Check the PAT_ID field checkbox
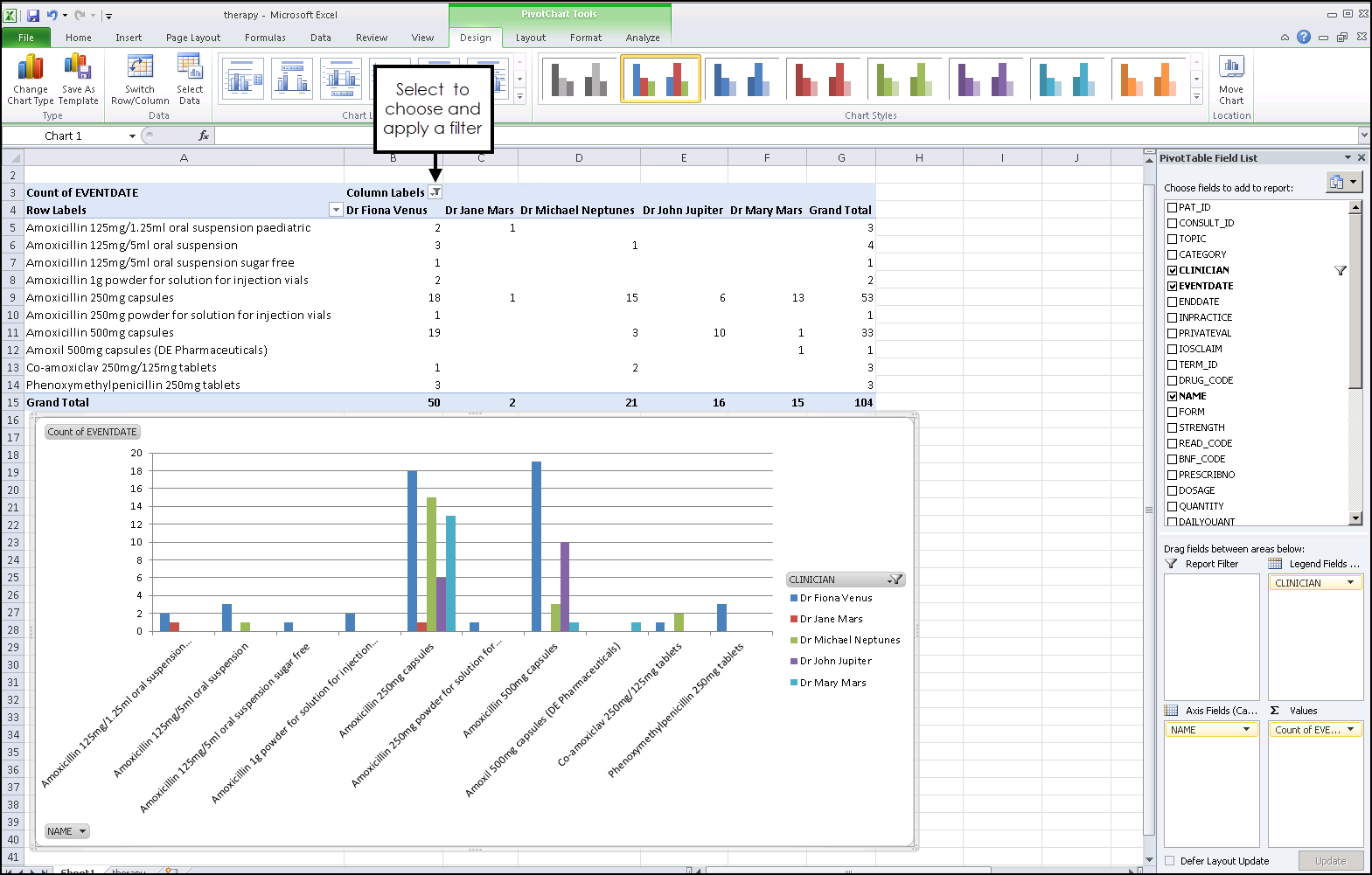The height and width of the screenshot is (875, 1372). [1173, 207]
